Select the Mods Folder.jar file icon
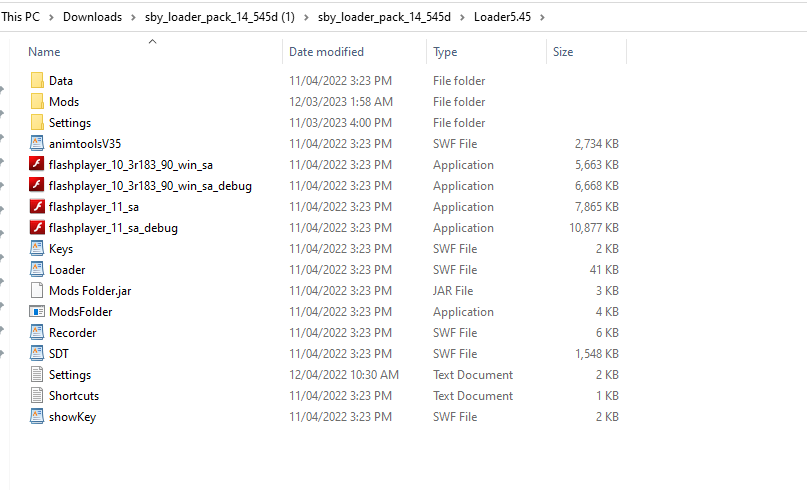 tap(37, 291)
